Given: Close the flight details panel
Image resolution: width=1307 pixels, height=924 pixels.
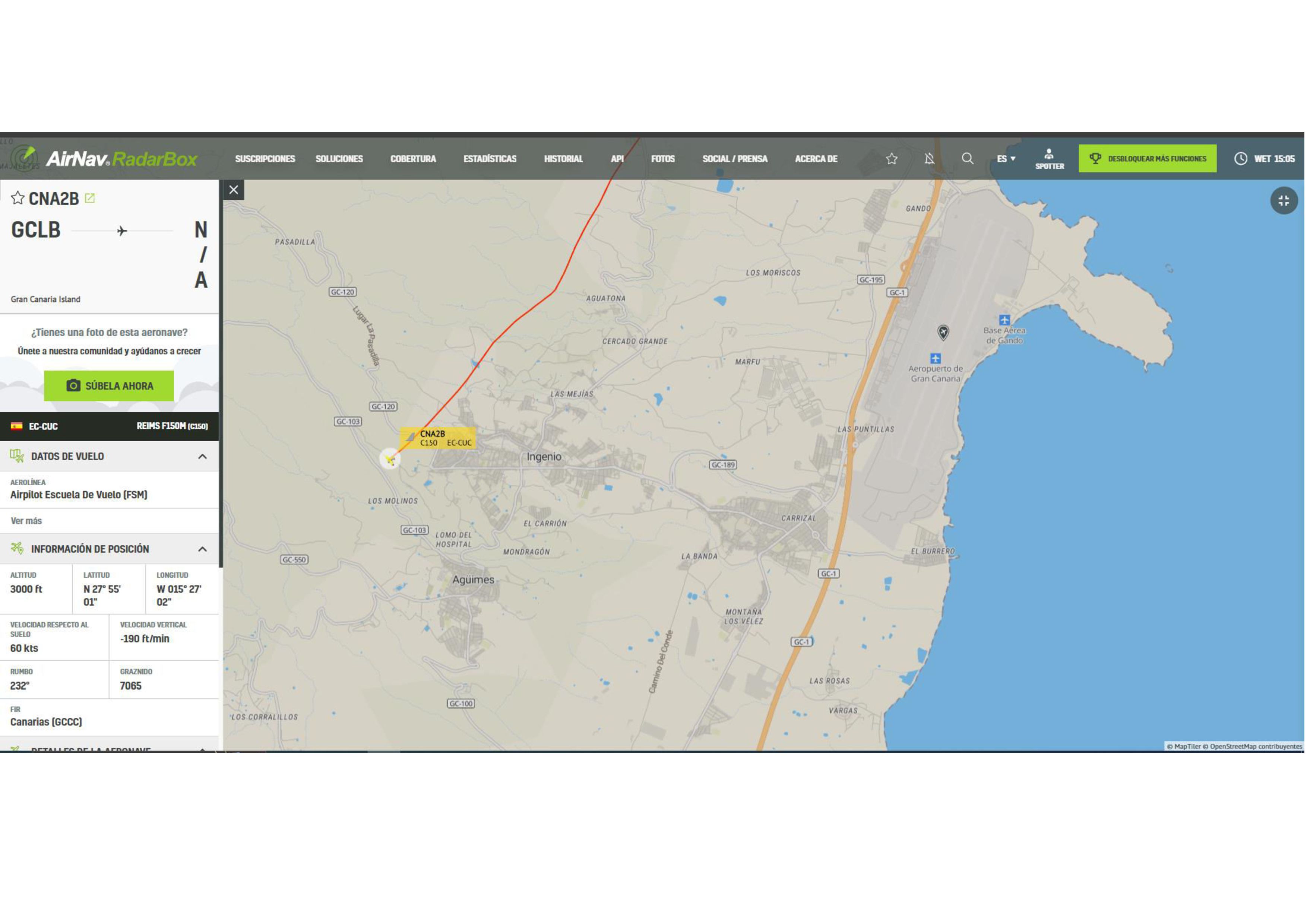Looking at the screenshot, I should (233, 190).
